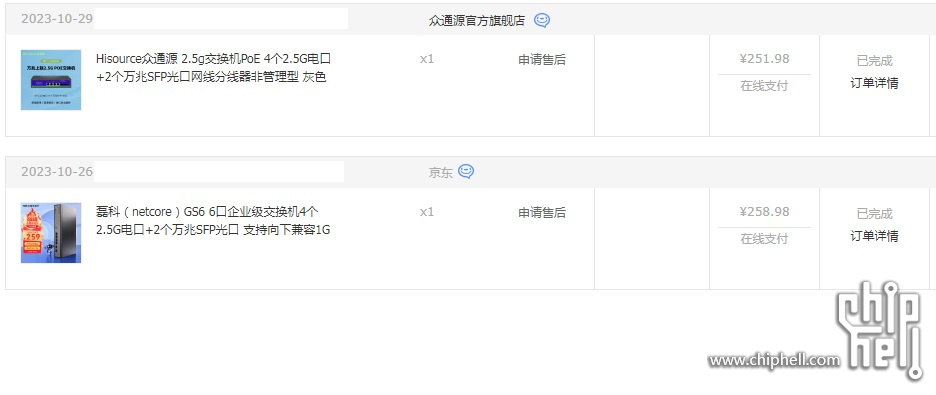View 订单详情 for ¥258.98 order
The height and width of the screenshot is (395, 936).
click(x=875, y=236)
